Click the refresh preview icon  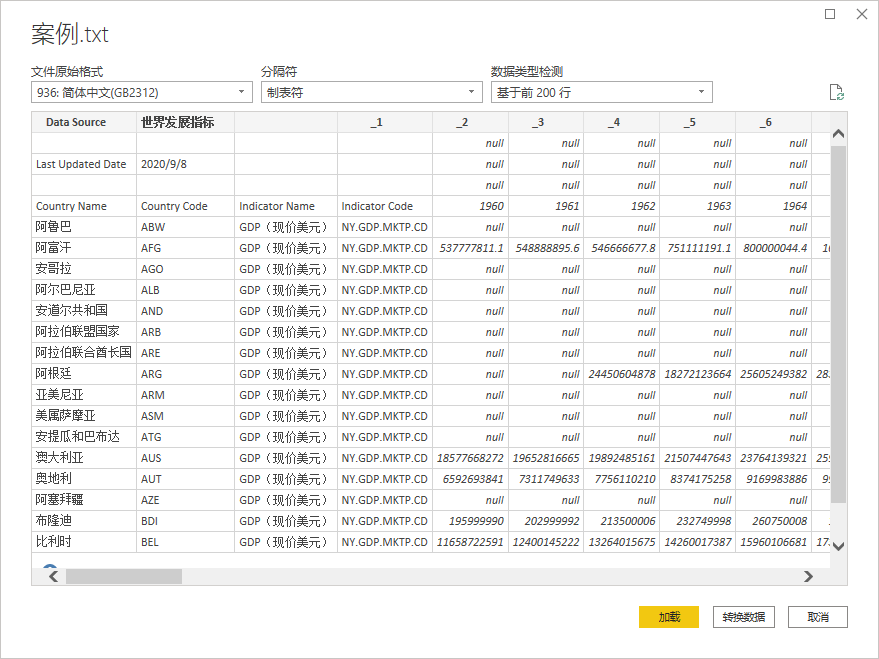pyautogui.click(x=837, y=93)
